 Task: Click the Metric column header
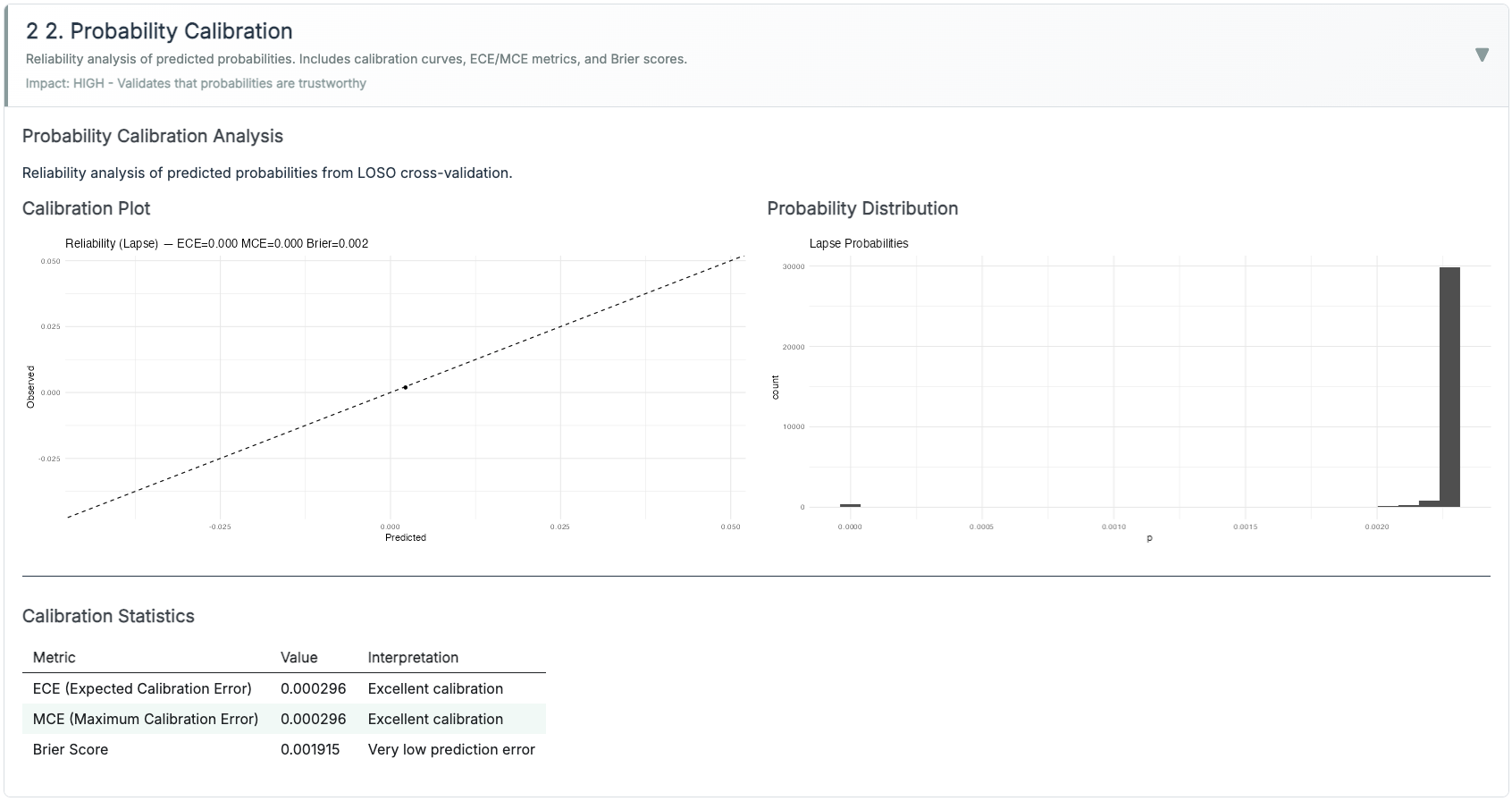click(55, 657)
